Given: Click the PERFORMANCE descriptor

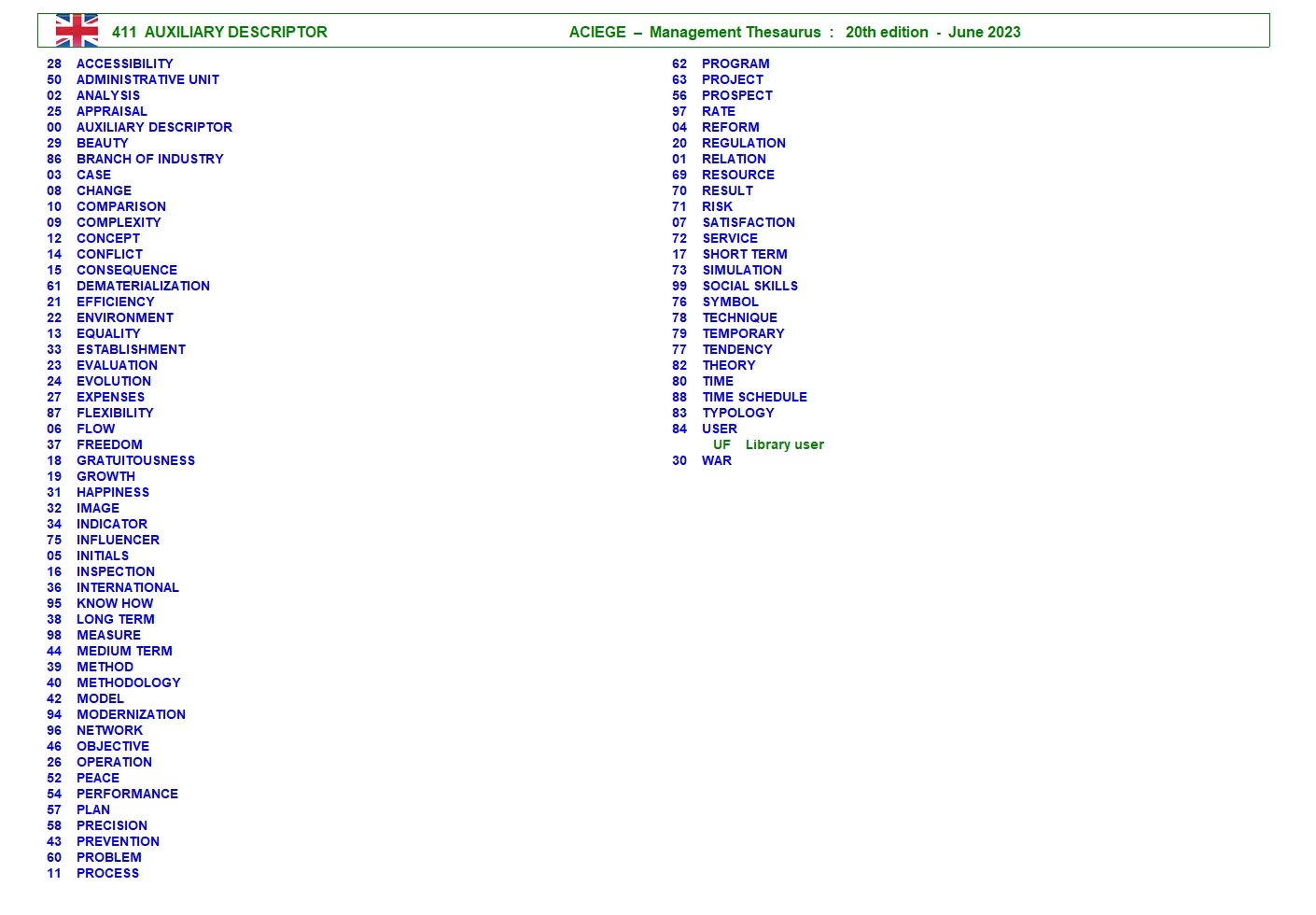Looking at the screenshot, I should coord(127,794).
